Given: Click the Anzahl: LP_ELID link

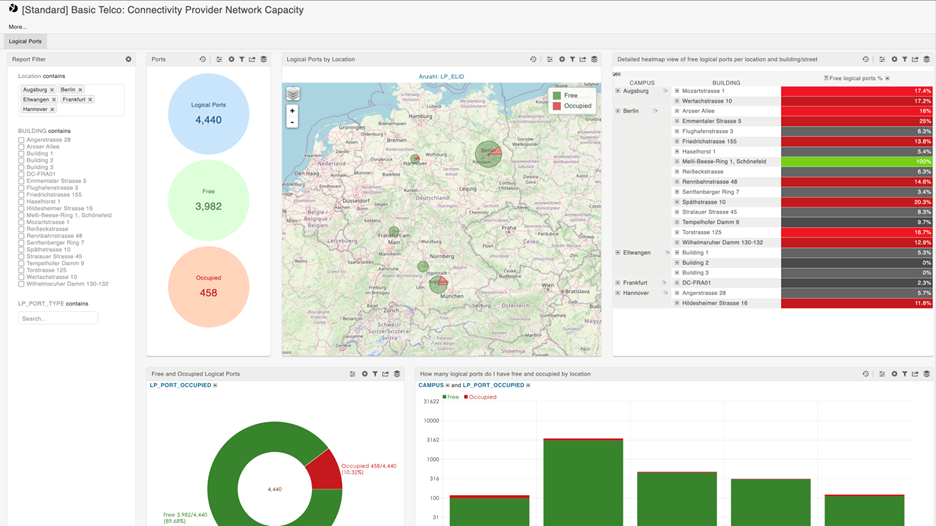Looking at the screenshot, I should 440,76.
